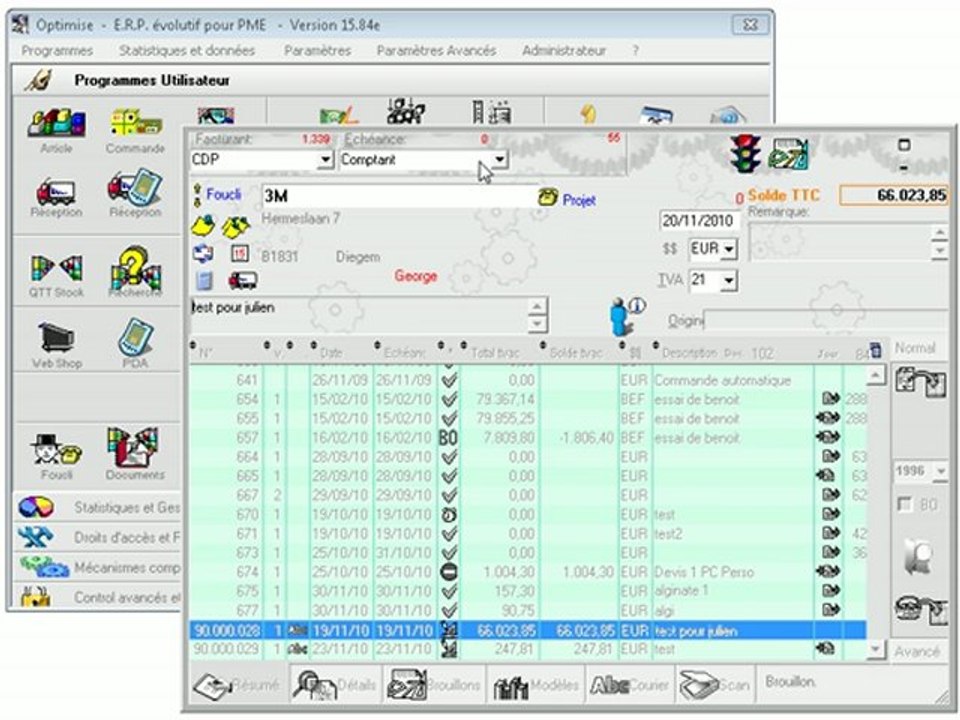The height and width of the screenshot is (720, 960).
Task: Switch to the Détails tab
Action: [x=335, y=685]
